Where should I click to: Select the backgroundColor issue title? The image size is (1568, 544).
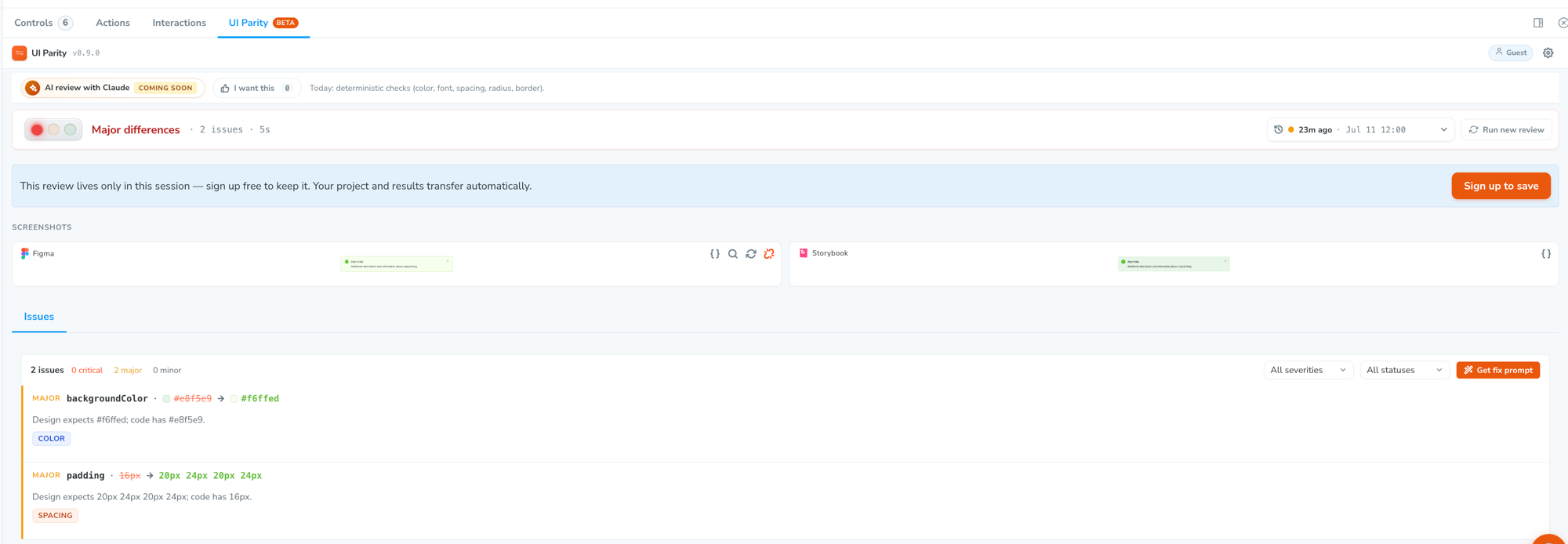(x=107, y=398)
